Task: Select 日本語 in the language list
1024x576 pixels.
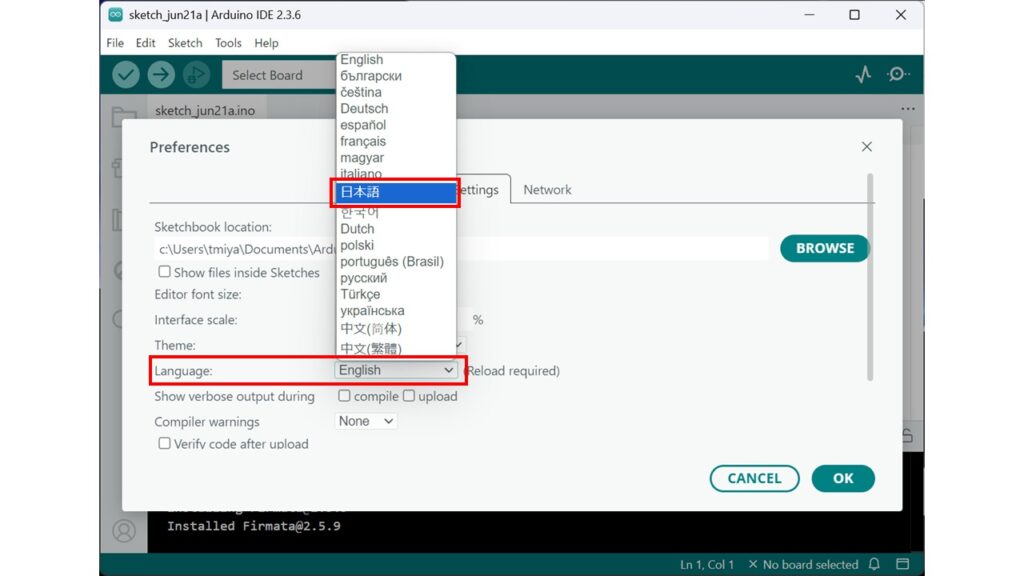Action: click(x=395, y=192)
